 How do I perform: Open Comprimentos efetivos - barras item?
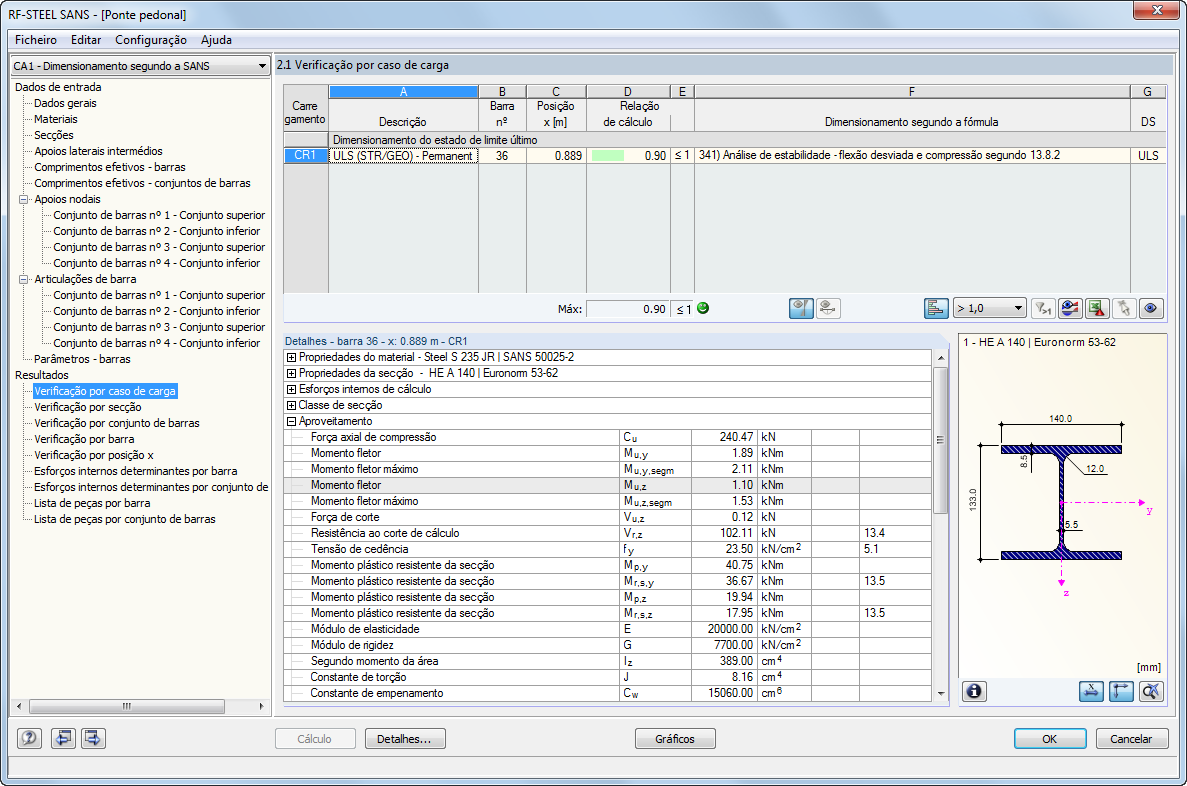110,167
